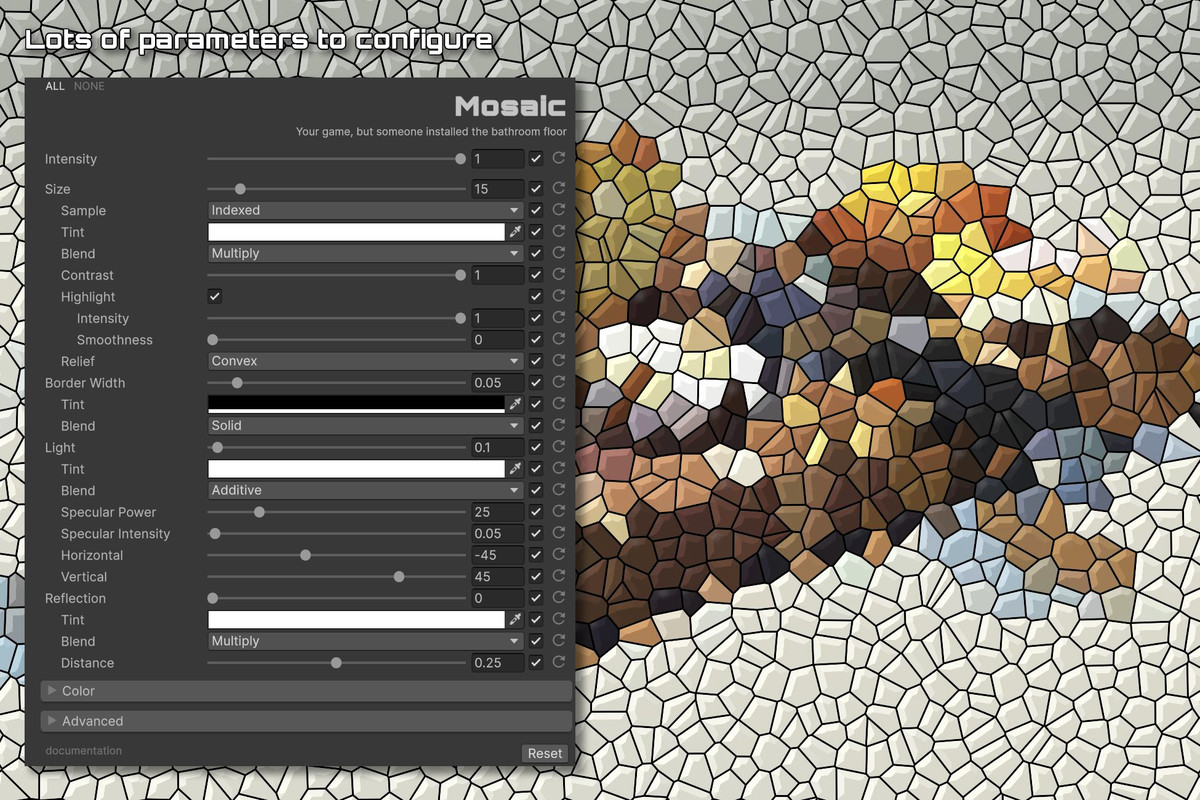Reset the Intensity parameter with its revert icon

pyautogui.click(x=559, y=158)
